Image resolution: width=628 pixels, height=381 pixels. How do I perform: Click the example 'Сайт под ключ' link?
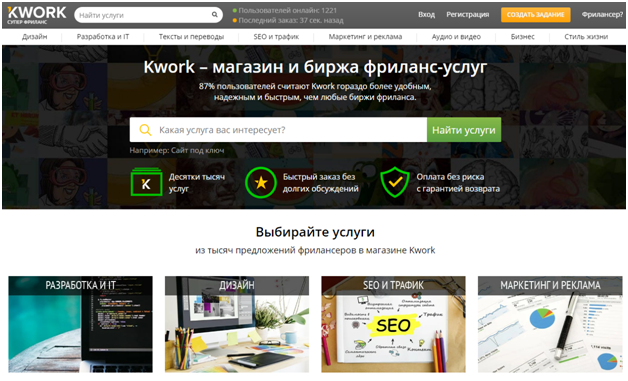pos(197,151)
